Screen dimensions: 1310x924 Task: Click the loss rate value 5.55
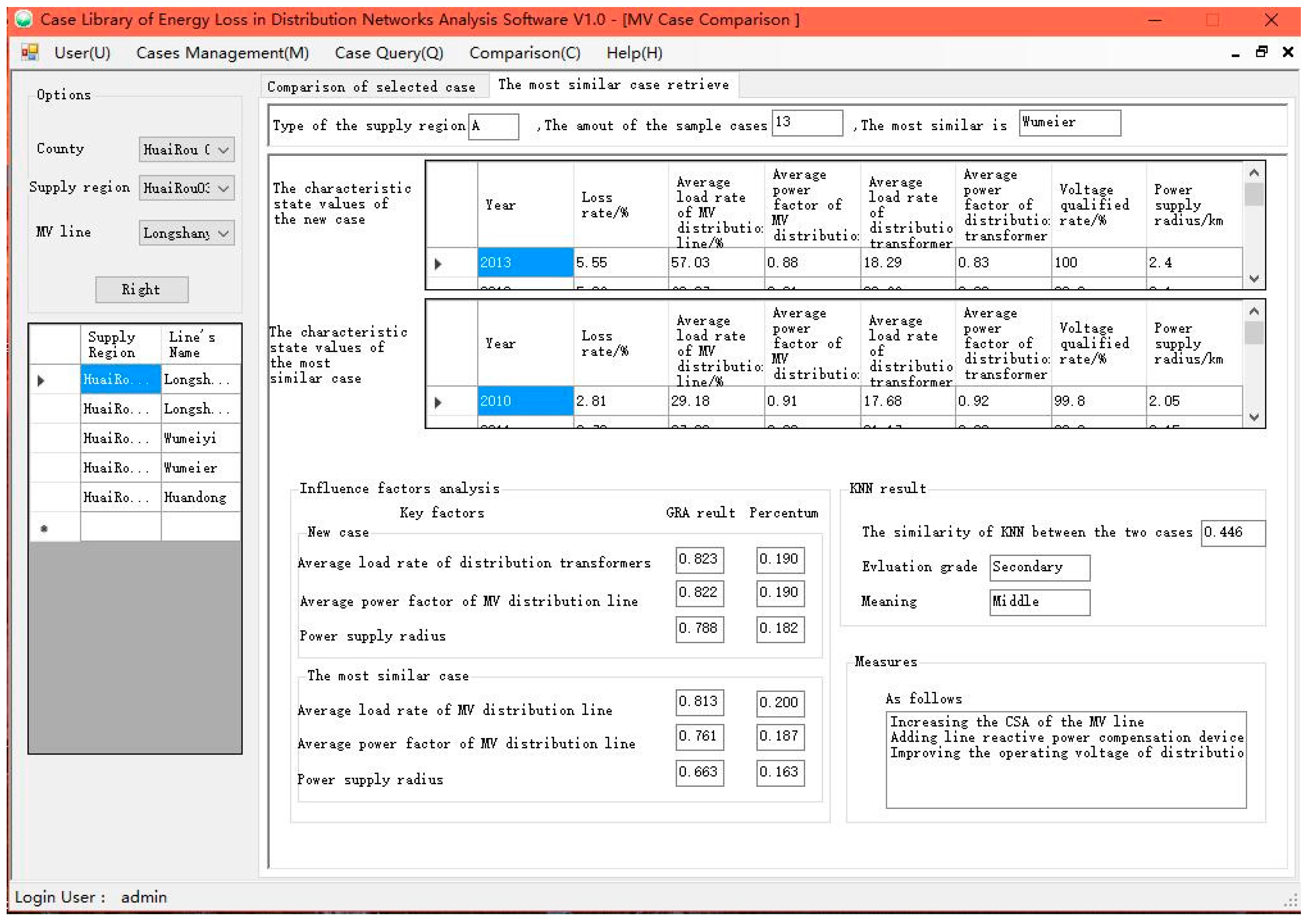tap(621, 262)
